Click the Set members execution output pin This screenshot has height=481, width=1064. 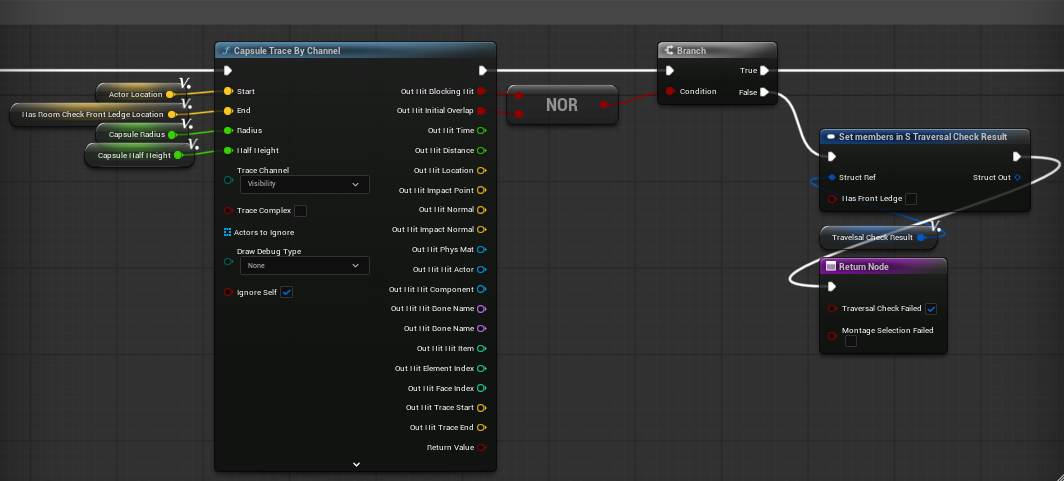[x=1016, y=157]
